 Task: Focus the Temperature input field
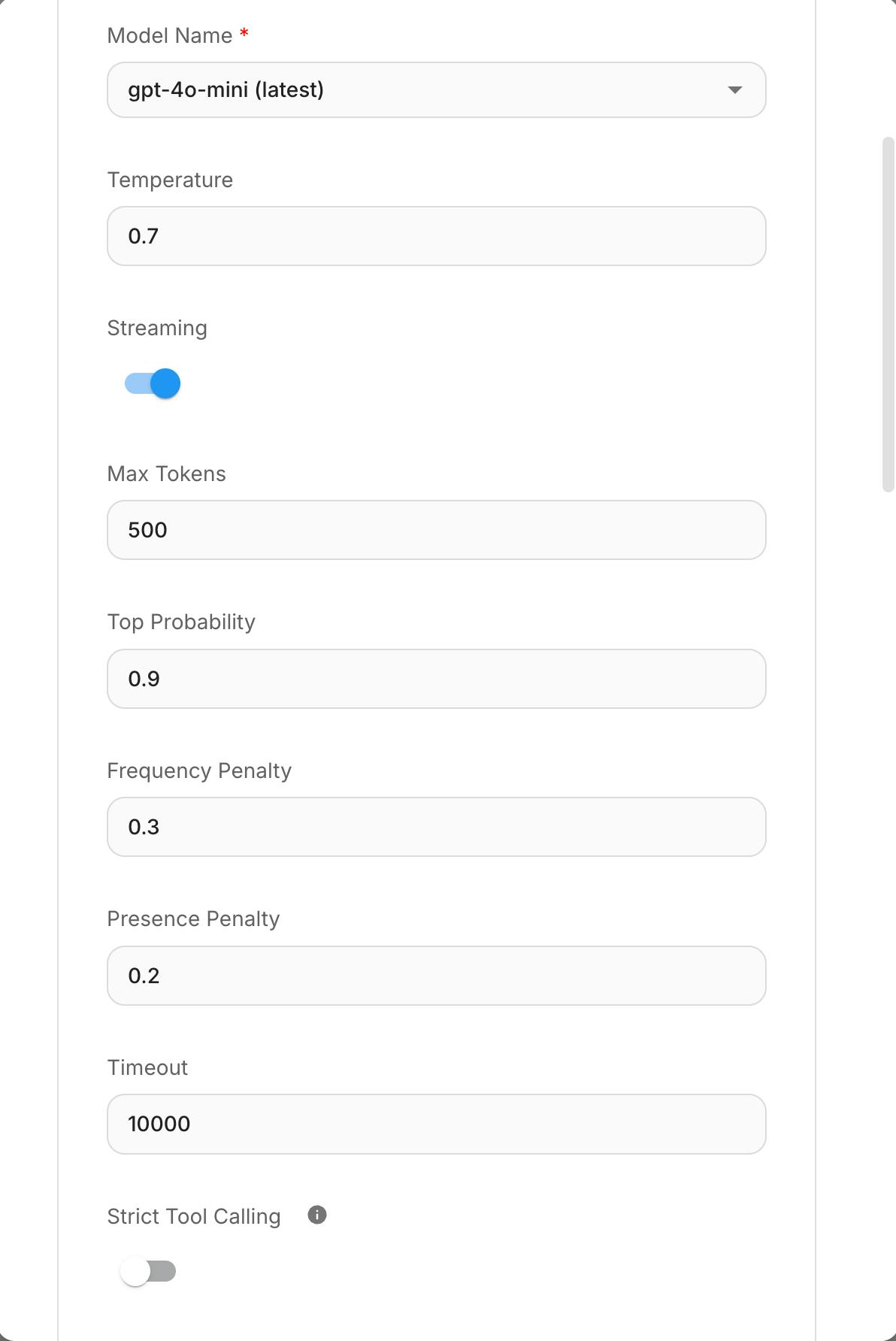[436, 236]
